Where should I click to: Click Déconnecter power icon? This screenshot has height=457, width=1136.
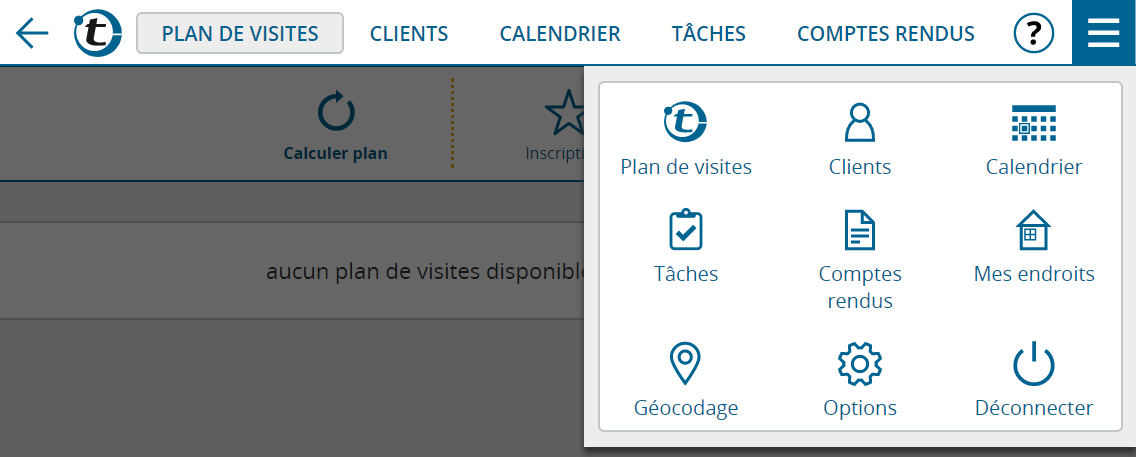[x=1034, y=364]
